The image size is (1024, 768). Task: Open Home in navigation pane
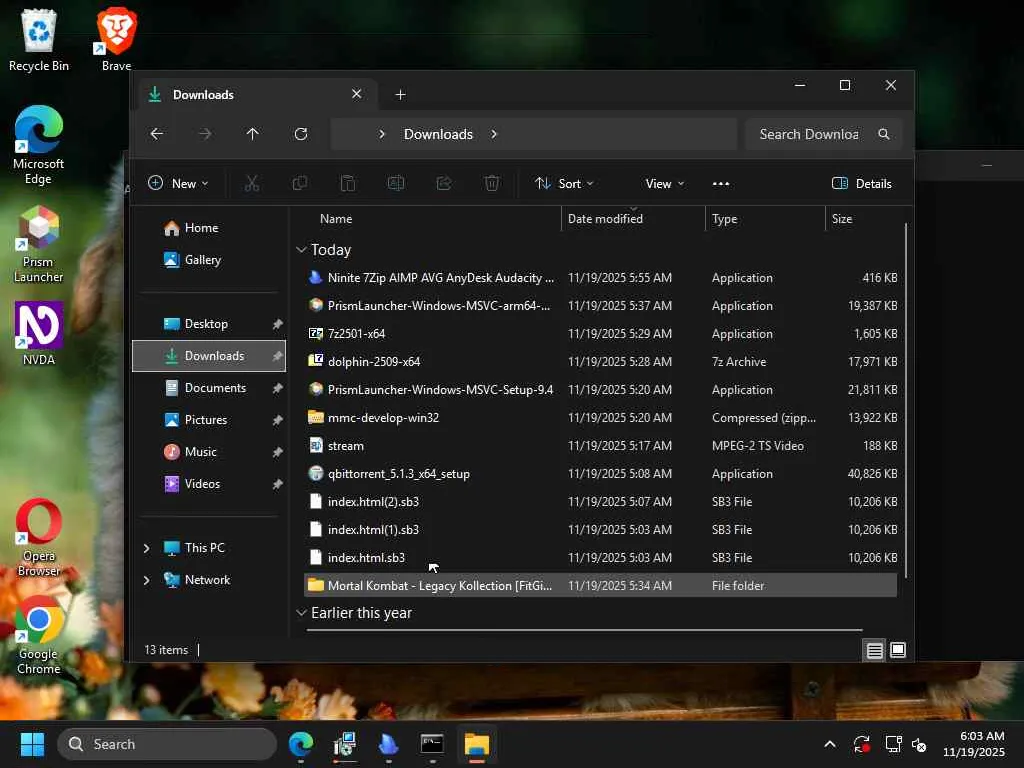(202, 228)
